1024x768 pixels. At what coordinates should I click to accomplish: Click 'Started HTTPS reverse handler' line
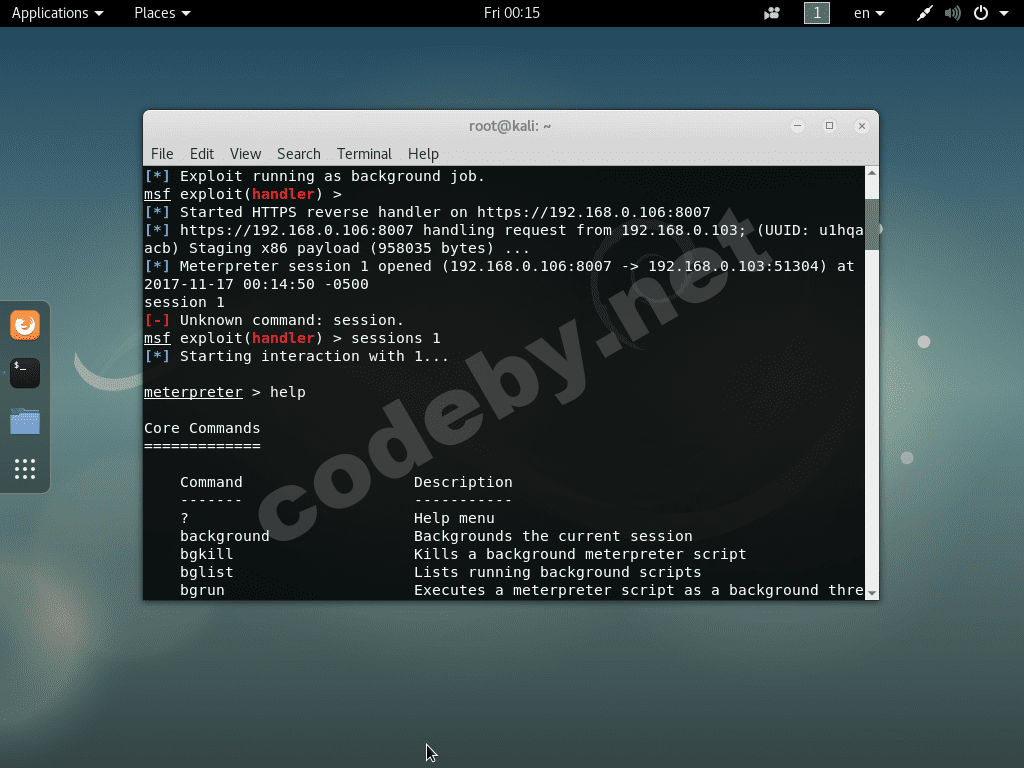tap(427, 212)
